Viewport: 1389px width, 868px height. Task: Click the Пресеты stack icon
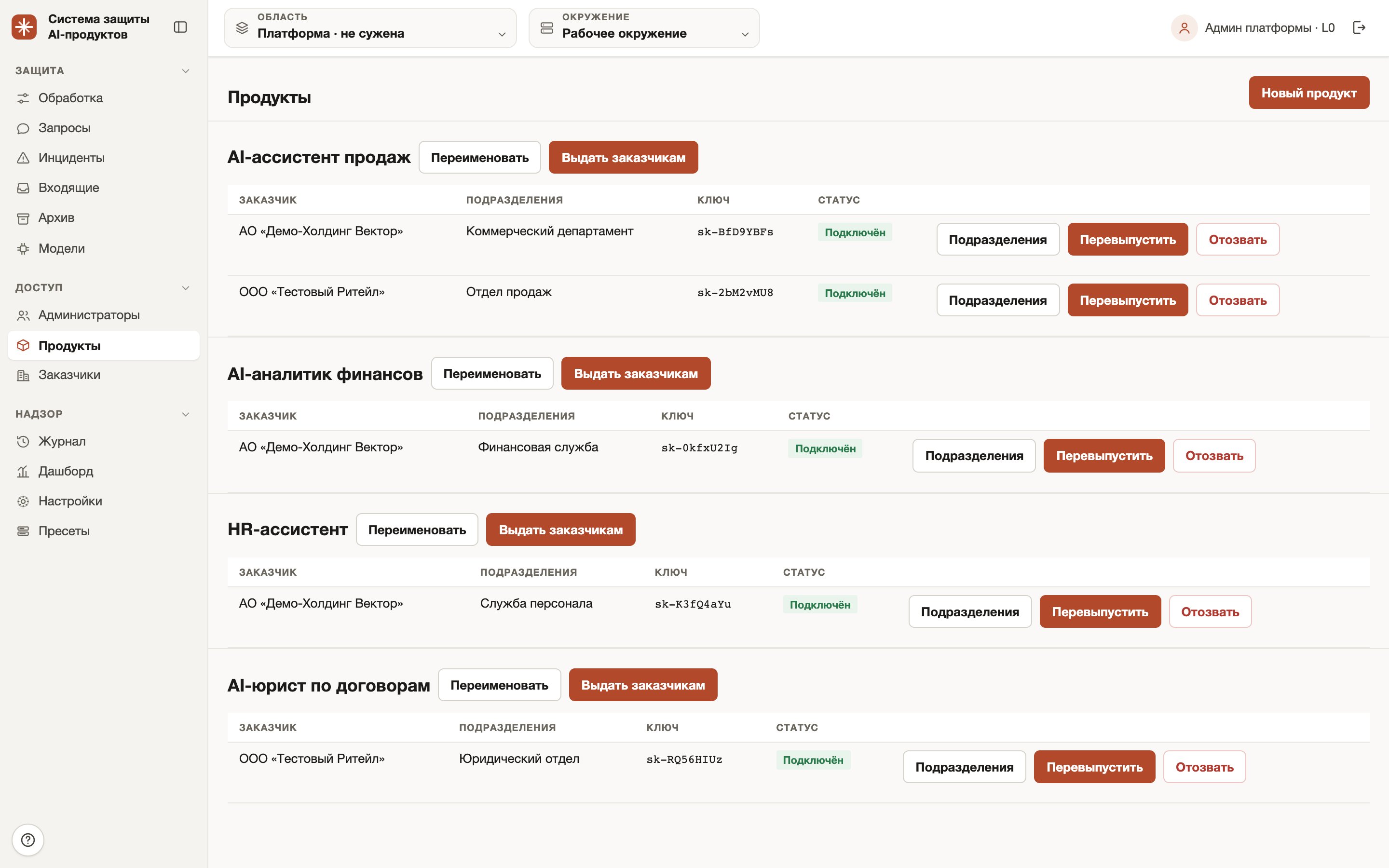tap(23, 531)
